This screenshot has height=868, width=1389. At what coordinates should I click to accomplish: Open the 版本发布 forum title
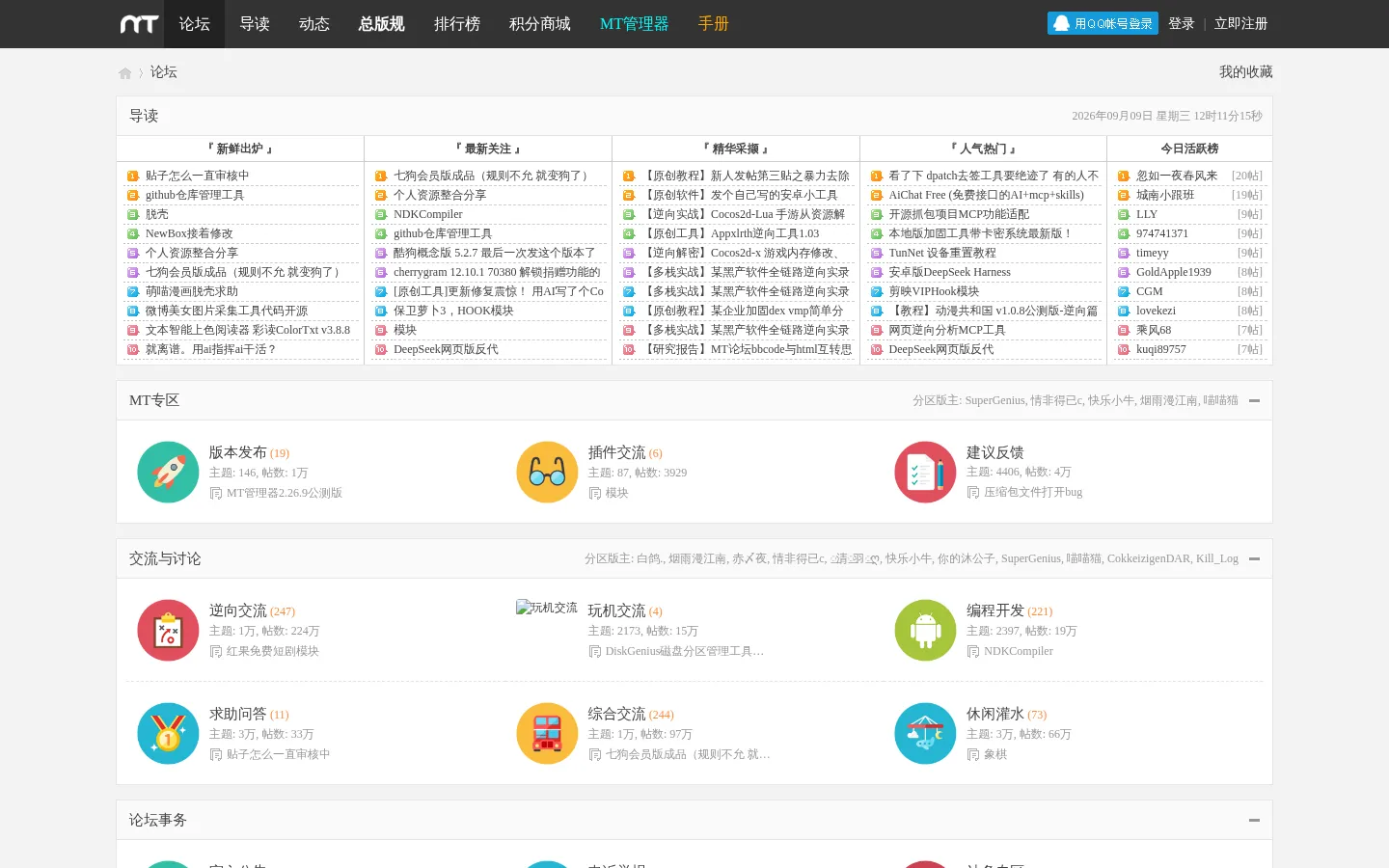(x=238, y=452)
